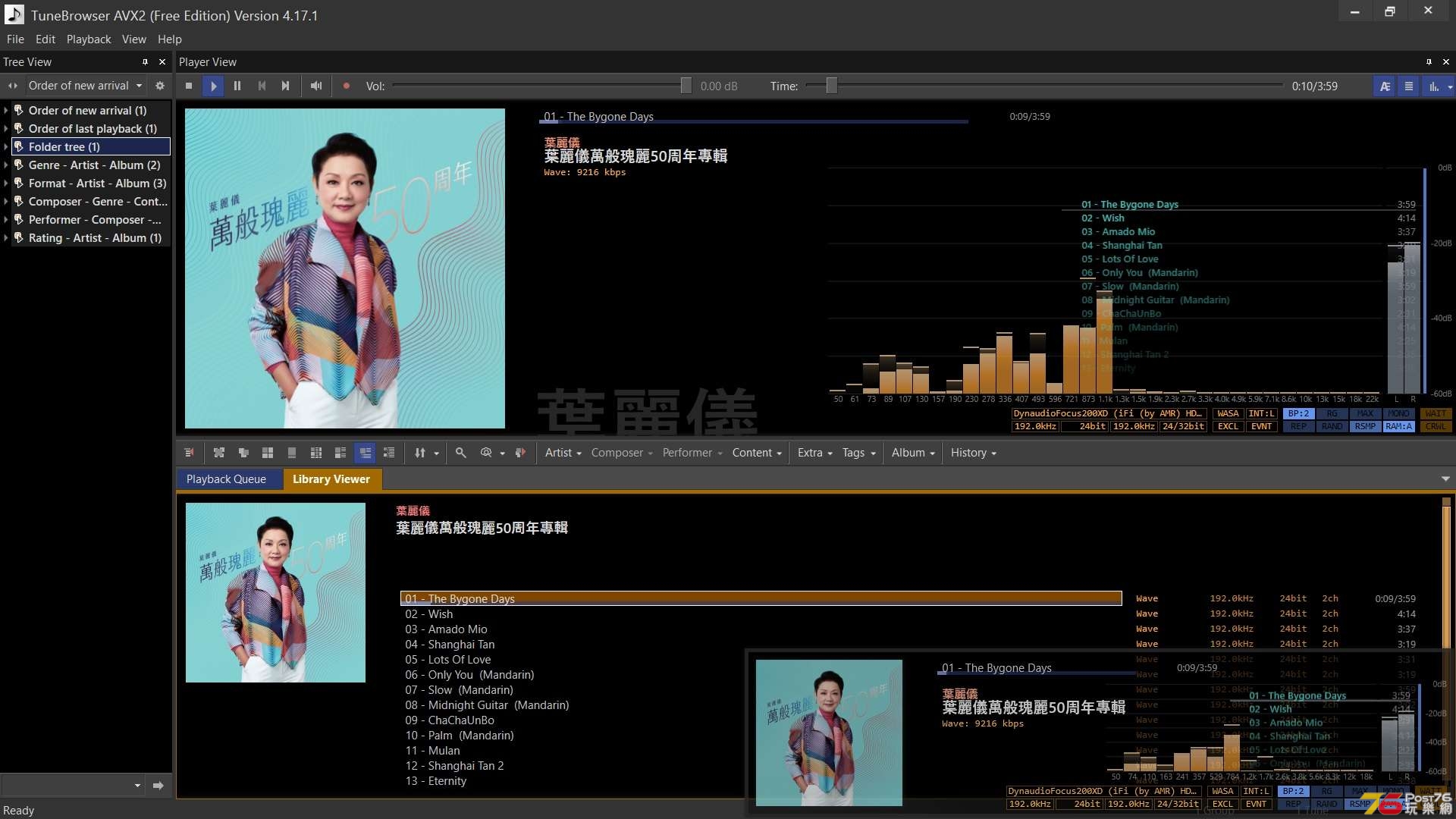This screenshot has height=819, width=1456.
Task: Open the View menu
Action: (x=134, y=39)
